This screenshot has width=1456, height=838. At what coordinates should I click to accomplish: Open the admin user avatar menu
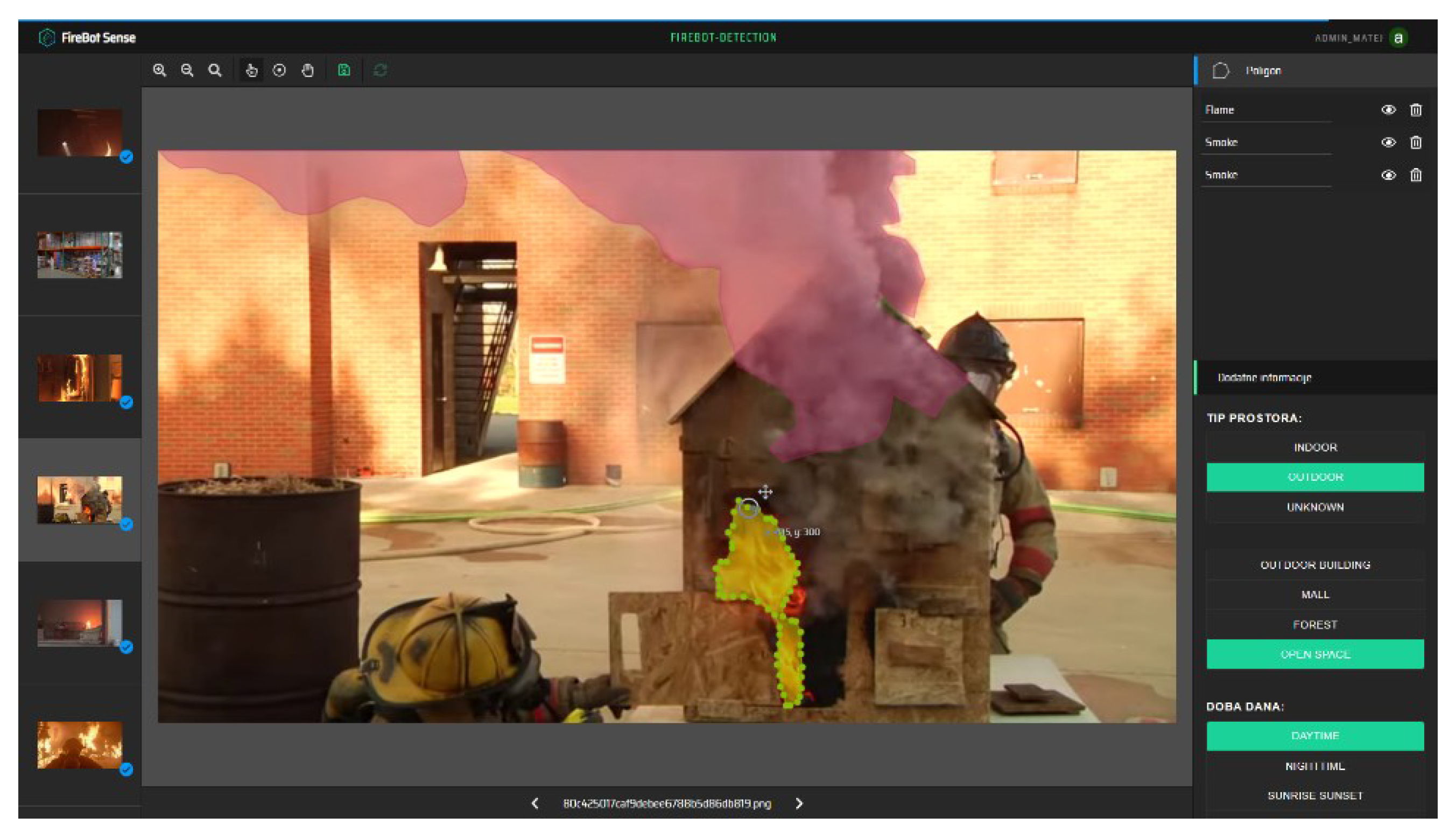pos(1398,38)
